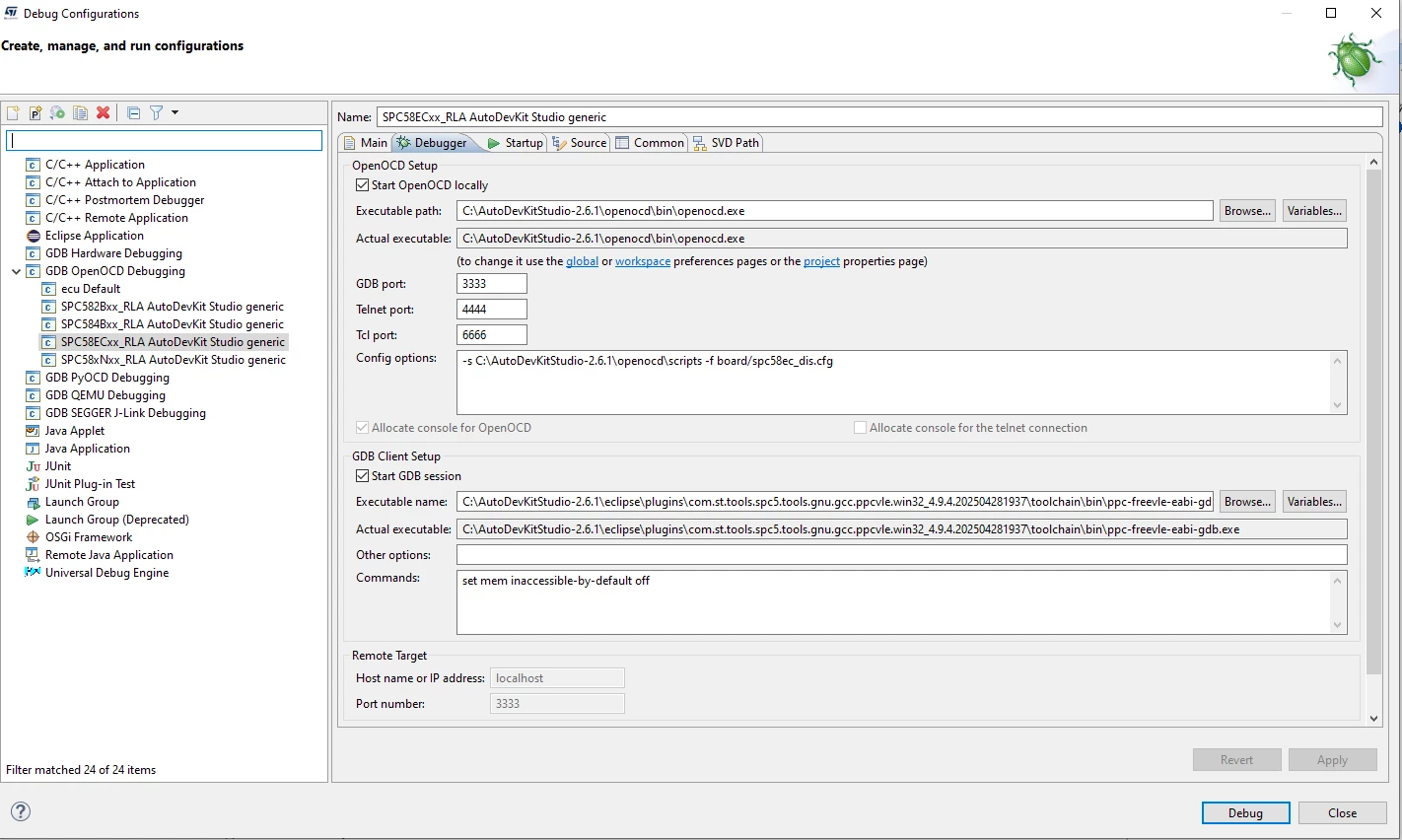Duplicate the selected launch configuration
The height and width of the screenshot is (840, 1402).
pos(80,112)
